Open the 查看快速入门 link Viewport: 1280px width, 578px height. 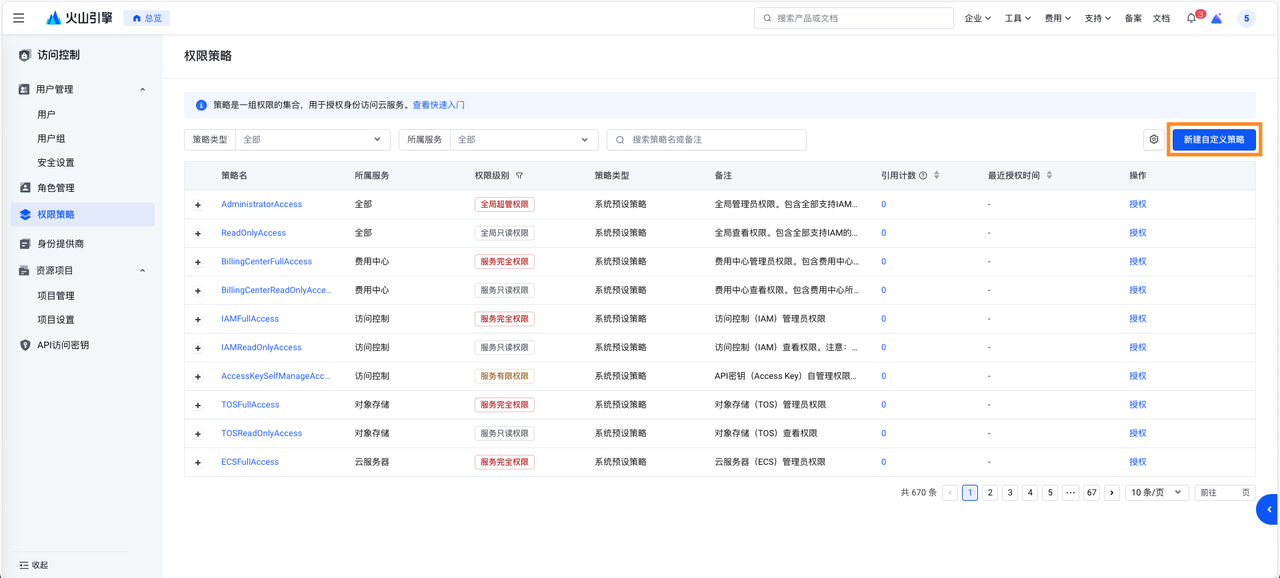pos(439,105)
